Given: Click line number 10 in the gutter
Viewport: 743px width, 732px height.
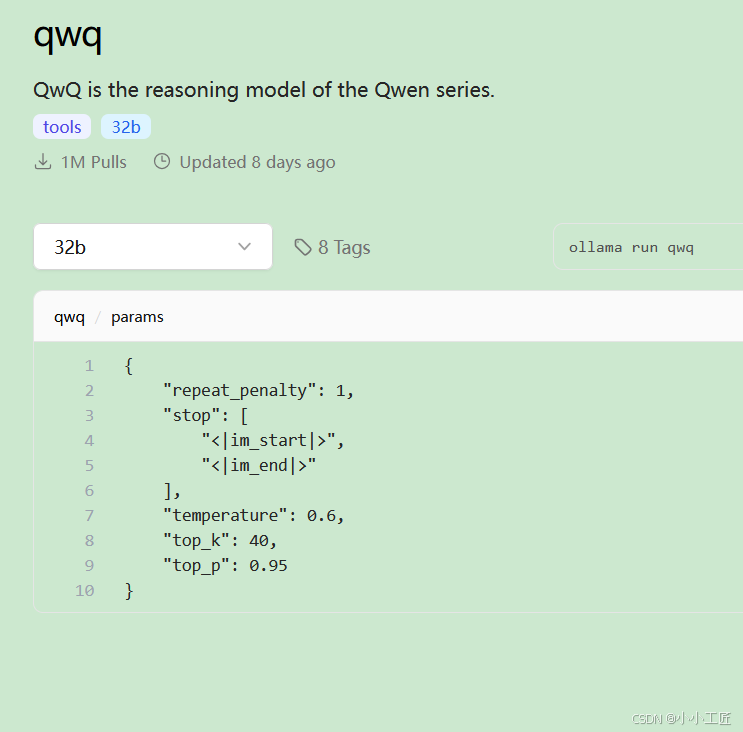Looking at the screenshot, I should tap(84, 590).
